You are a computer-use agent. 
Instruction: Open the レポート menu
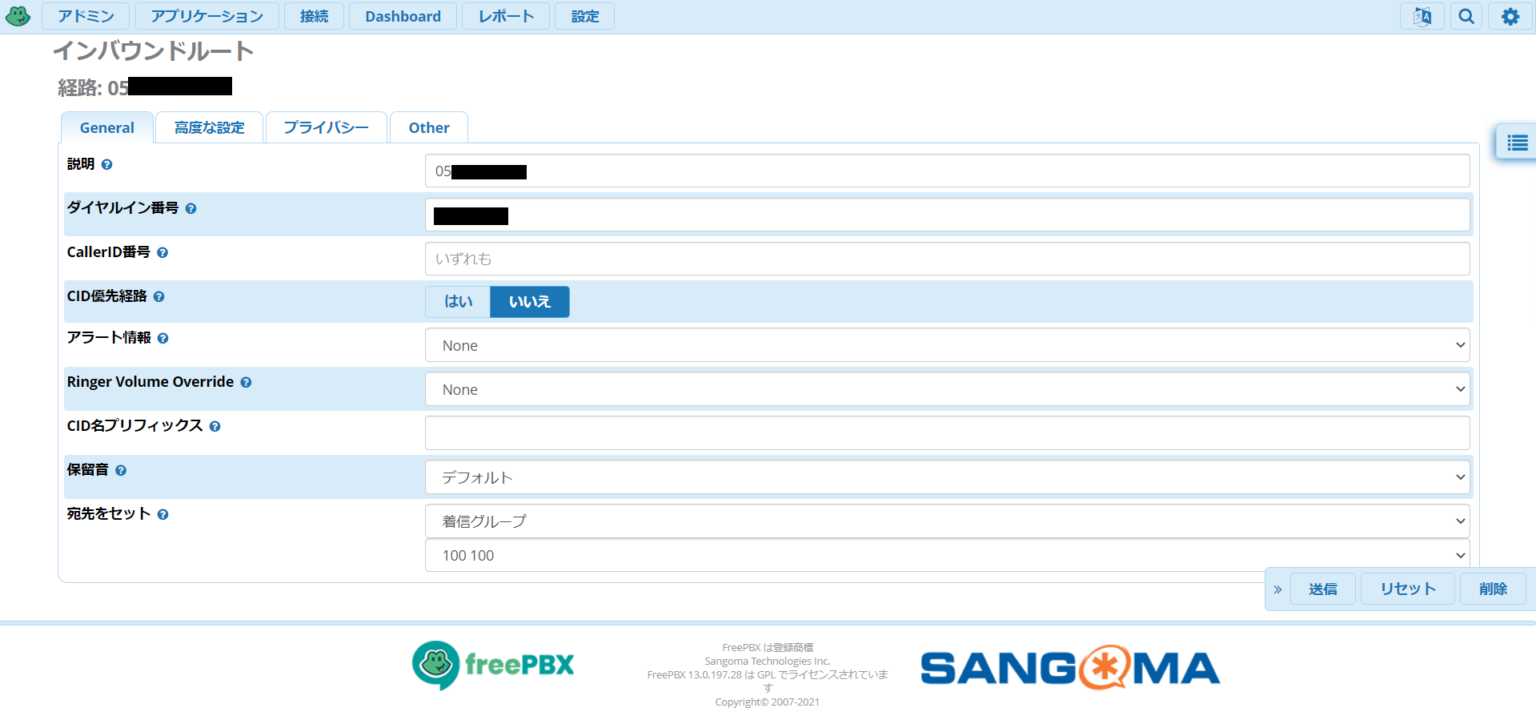point(505,16)
